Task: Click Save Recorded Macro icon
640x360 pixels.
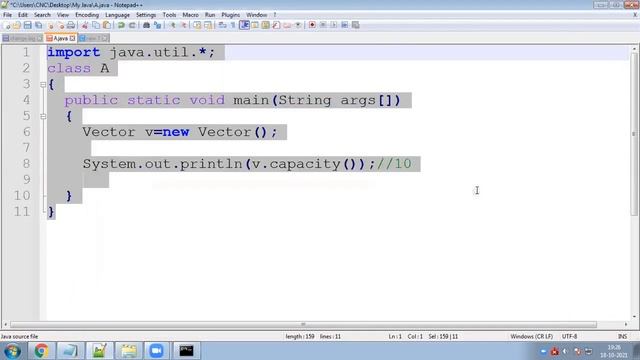Action: point(356,25)
